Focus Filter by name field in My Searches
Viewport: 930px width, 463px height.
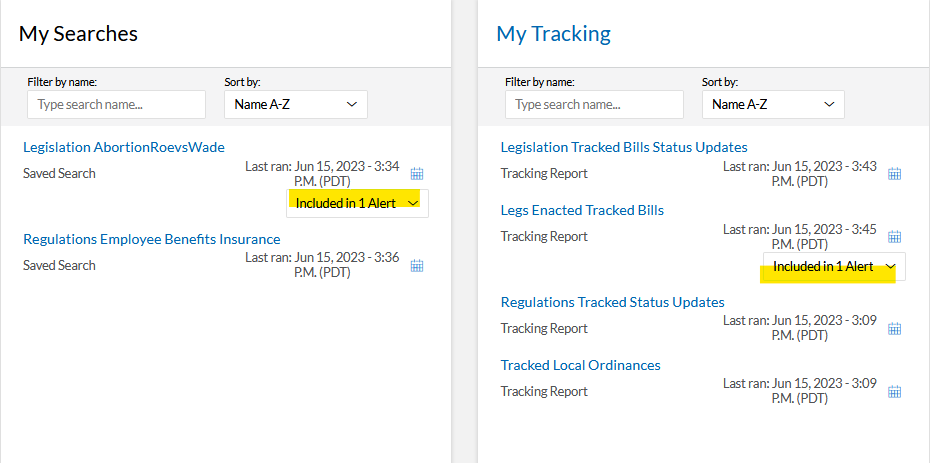coord(116,104)
